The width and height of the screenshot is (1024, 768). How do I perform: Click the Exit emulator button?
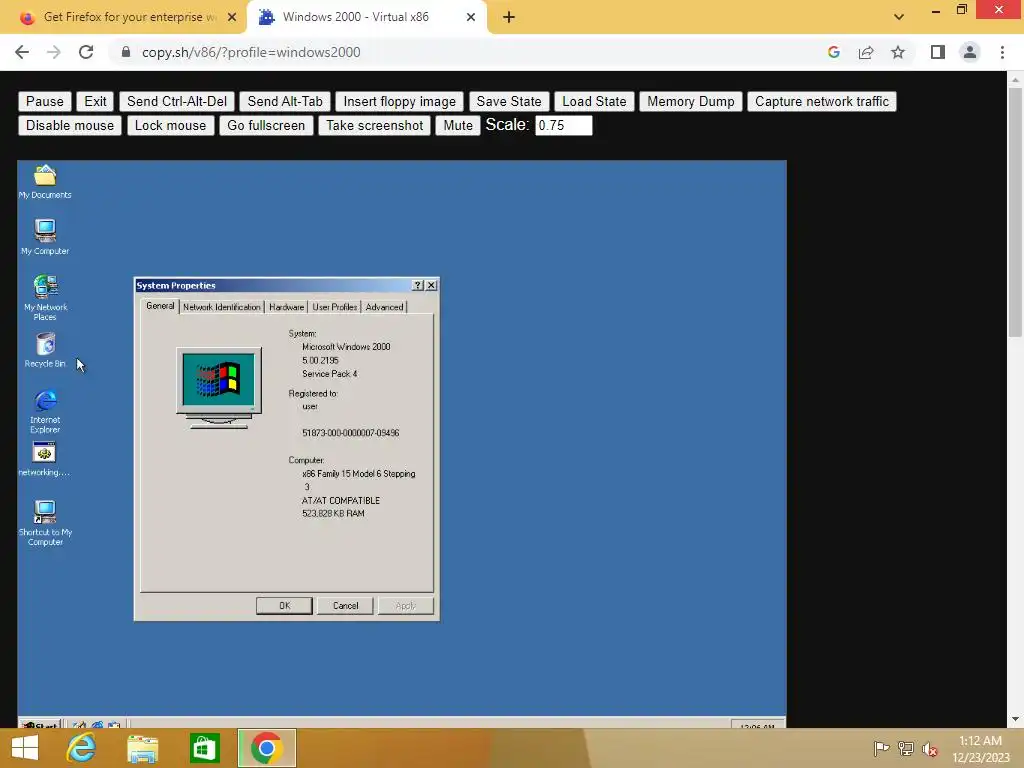tap(95, 101)
